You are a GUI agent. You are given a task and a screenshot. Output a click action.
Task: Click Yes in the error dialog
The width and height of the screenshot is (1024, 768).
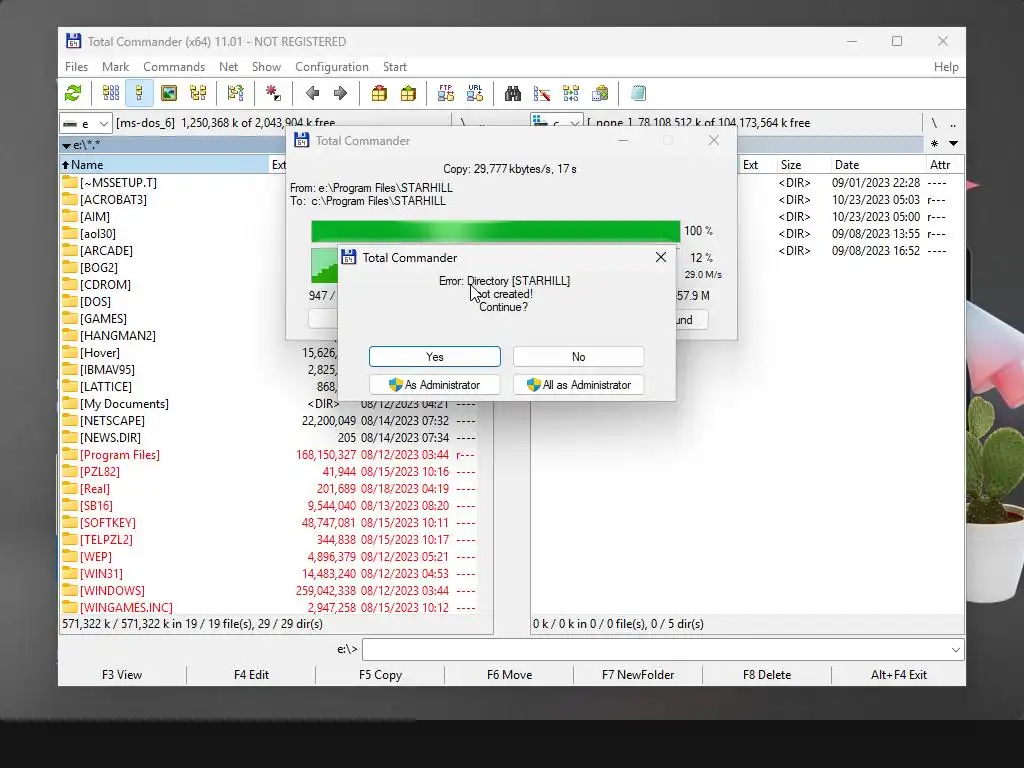coord(435,357)
